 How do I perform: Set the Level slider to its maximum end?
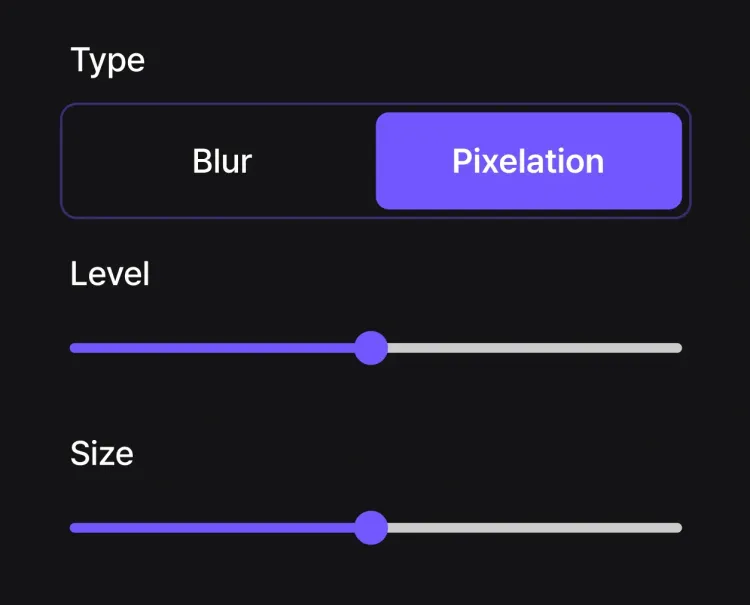679,348
